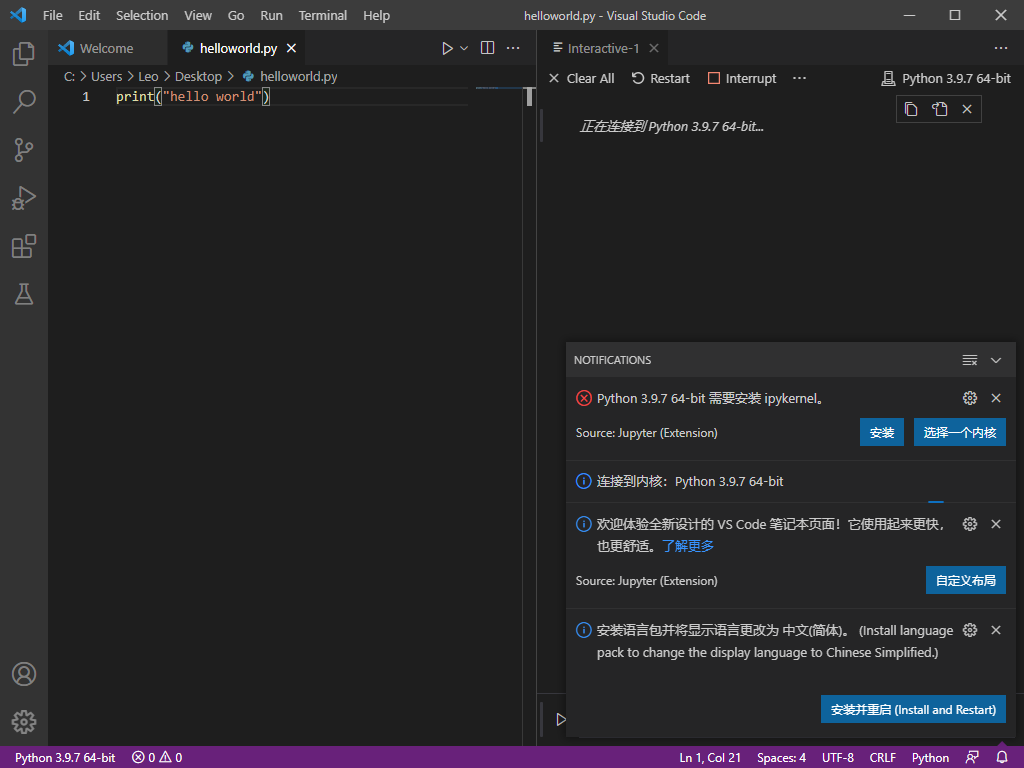Open the Accounts menu icon
The image size is (1024, 768).
coord(24,674)
